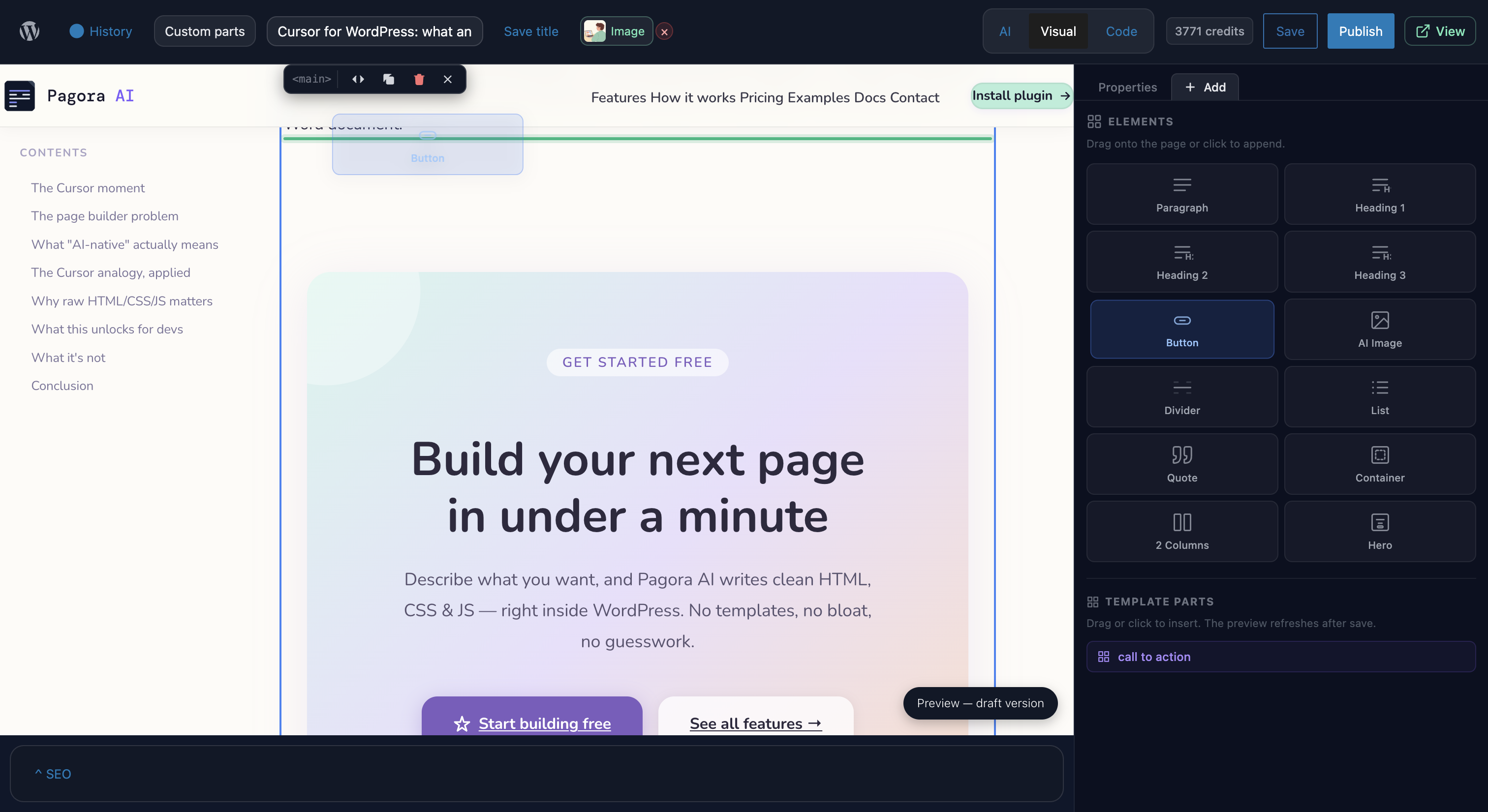Screen dimensions: 1488x812
Task: Click the Preview draft version badge
Action: 980,703
